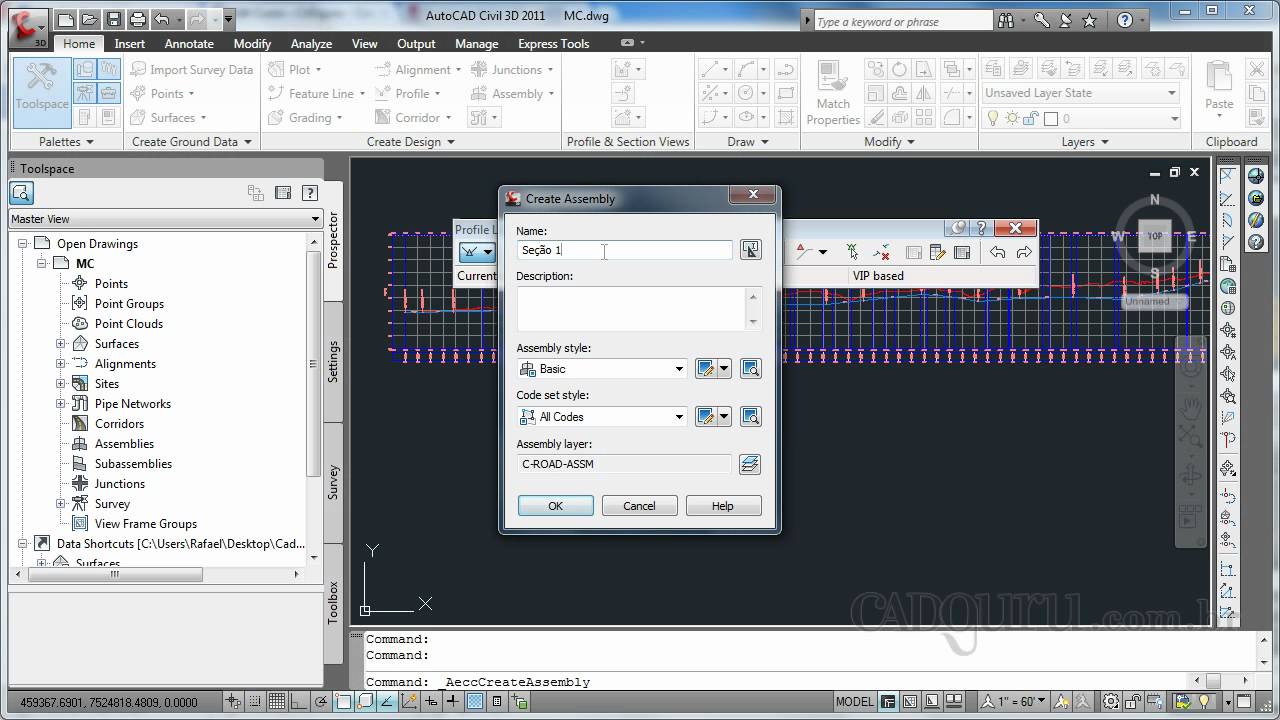The width and height of the screenshot is (1280, 720).
Task: Click the pick-in-drawing icon beside Name field
Action: click(750, 250)
